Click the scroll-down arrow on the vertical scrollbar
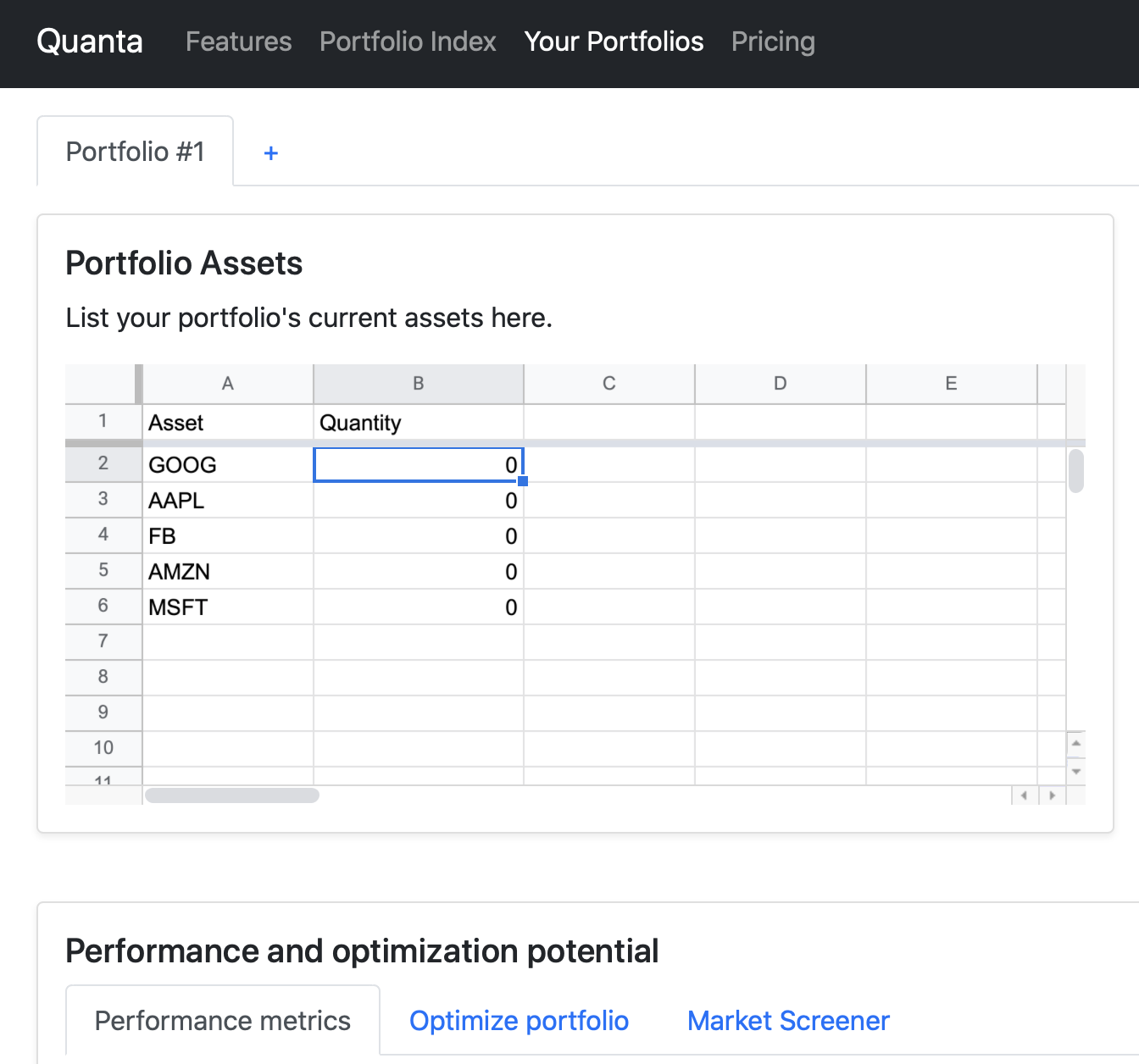This screenshot has height=1064, width=1139. pos(1076,772)
